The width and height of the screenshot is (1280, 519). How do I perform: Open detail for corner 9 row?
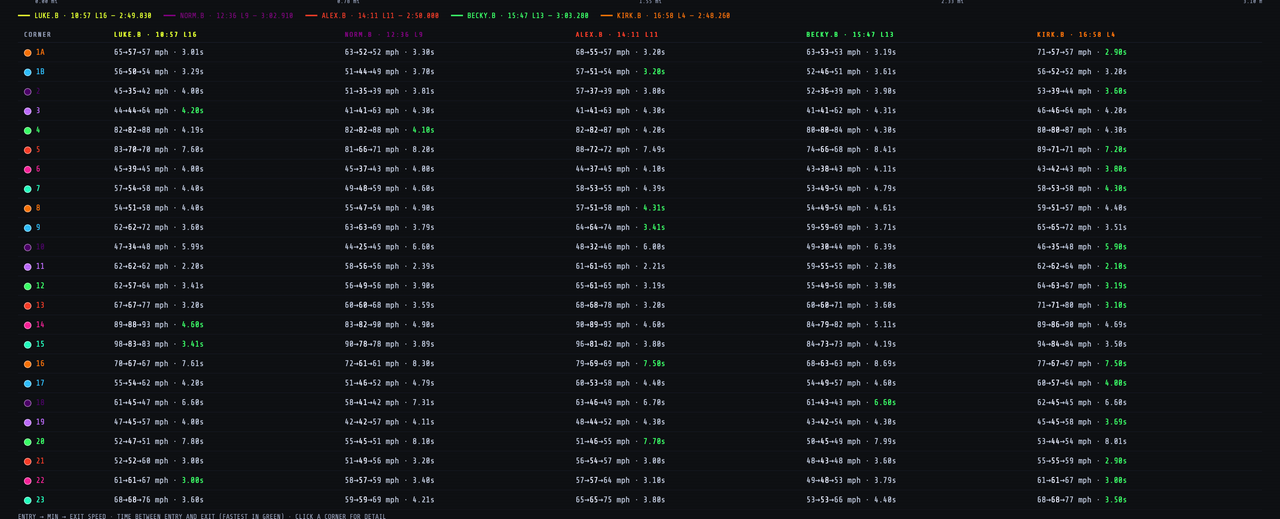pyautogui.click(x=640, y=228)
